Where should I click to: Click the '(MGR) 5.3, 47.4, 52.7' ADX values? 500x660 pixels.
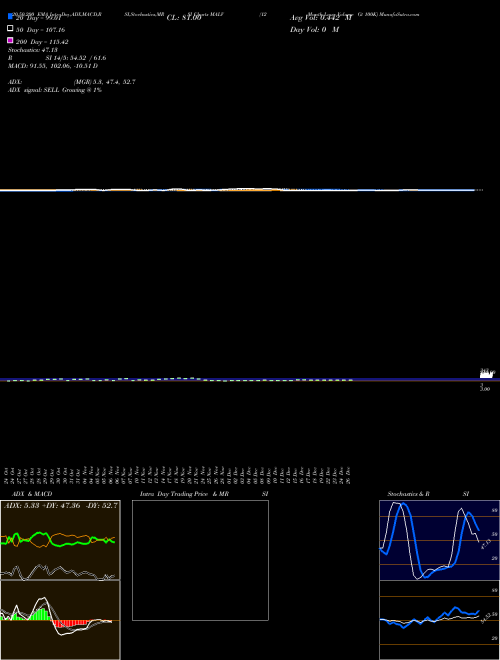[x=104, y=82]
